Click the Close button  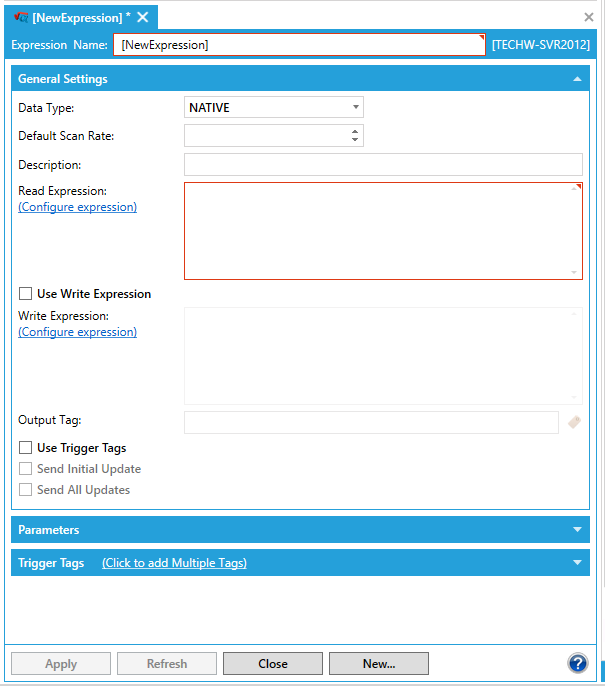(x=272, y=663)
